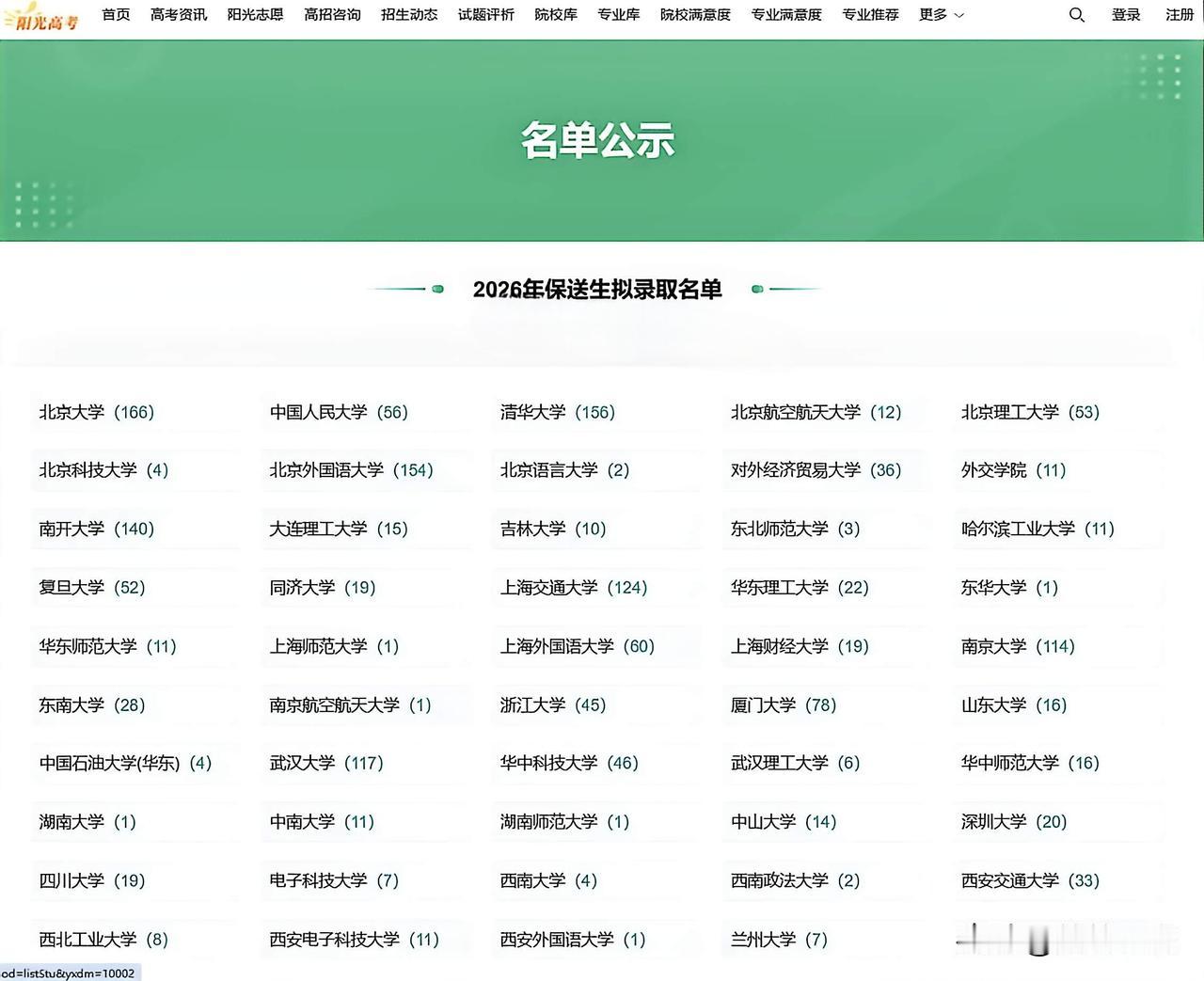1204x981 pixels.
Task: Open 南京大学 (114) list
Action: tap(1018, 646)
